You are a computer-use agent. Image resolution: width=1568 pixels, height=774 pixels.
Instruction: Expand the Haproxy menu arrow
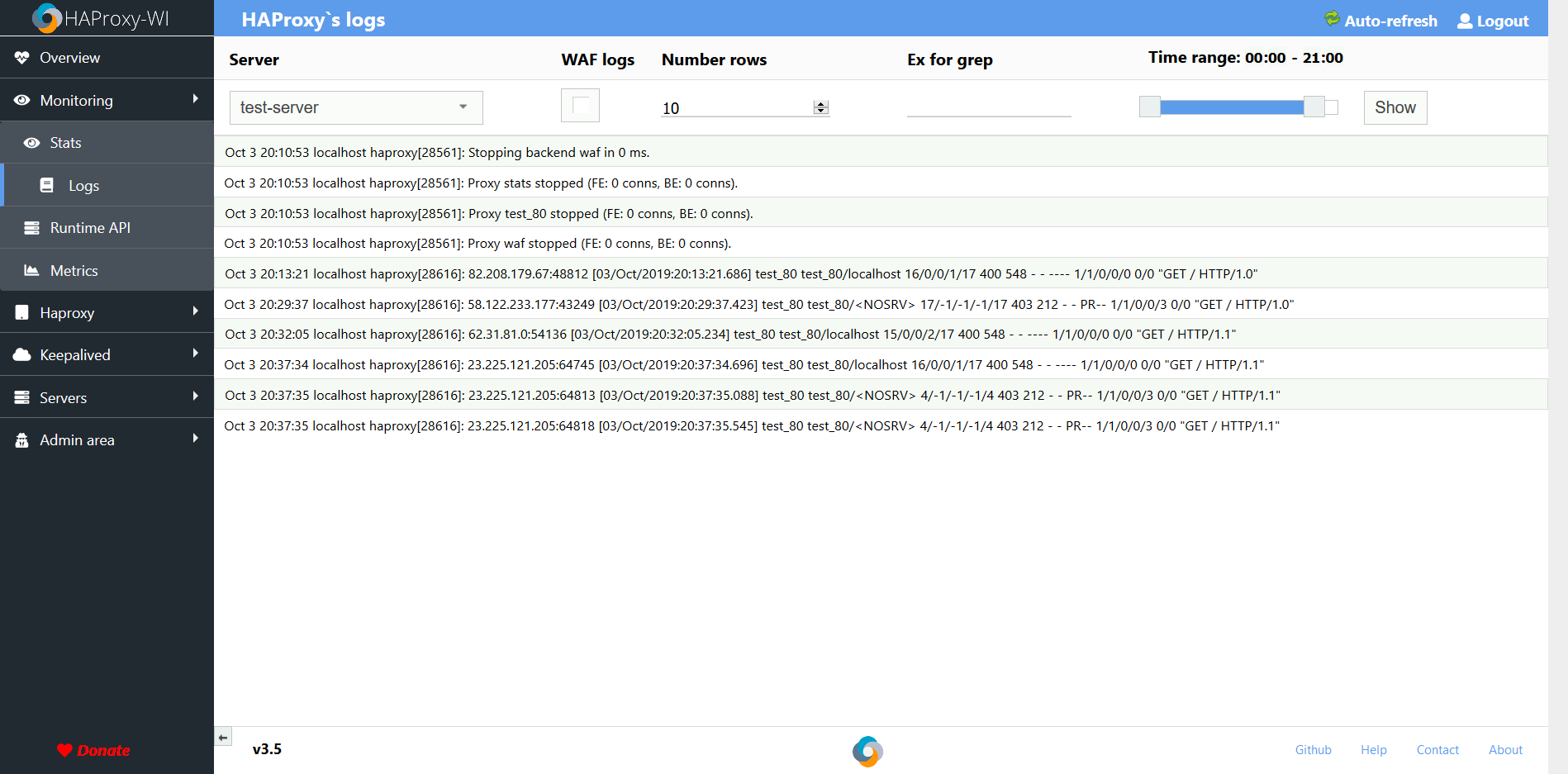[196, 311]
